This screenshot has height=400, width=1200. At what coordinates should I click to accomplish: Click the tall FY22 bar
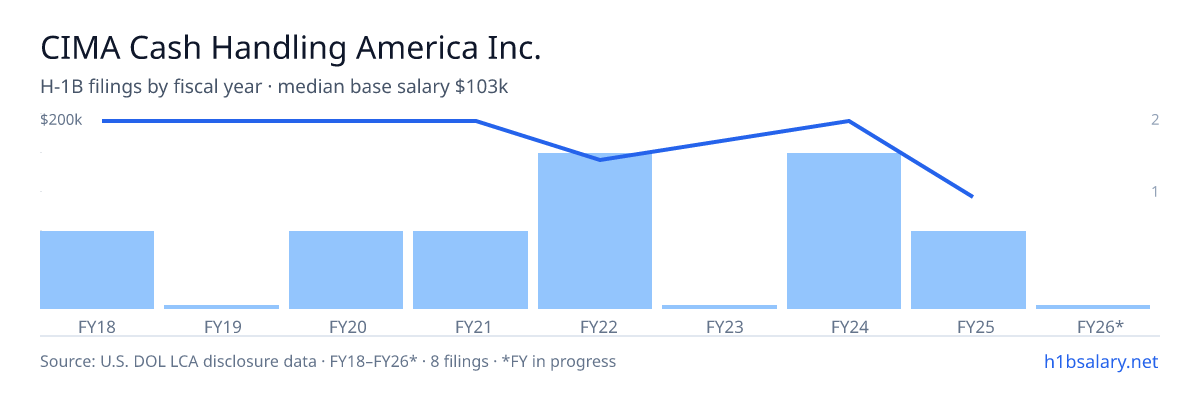(x=595, y=231)
